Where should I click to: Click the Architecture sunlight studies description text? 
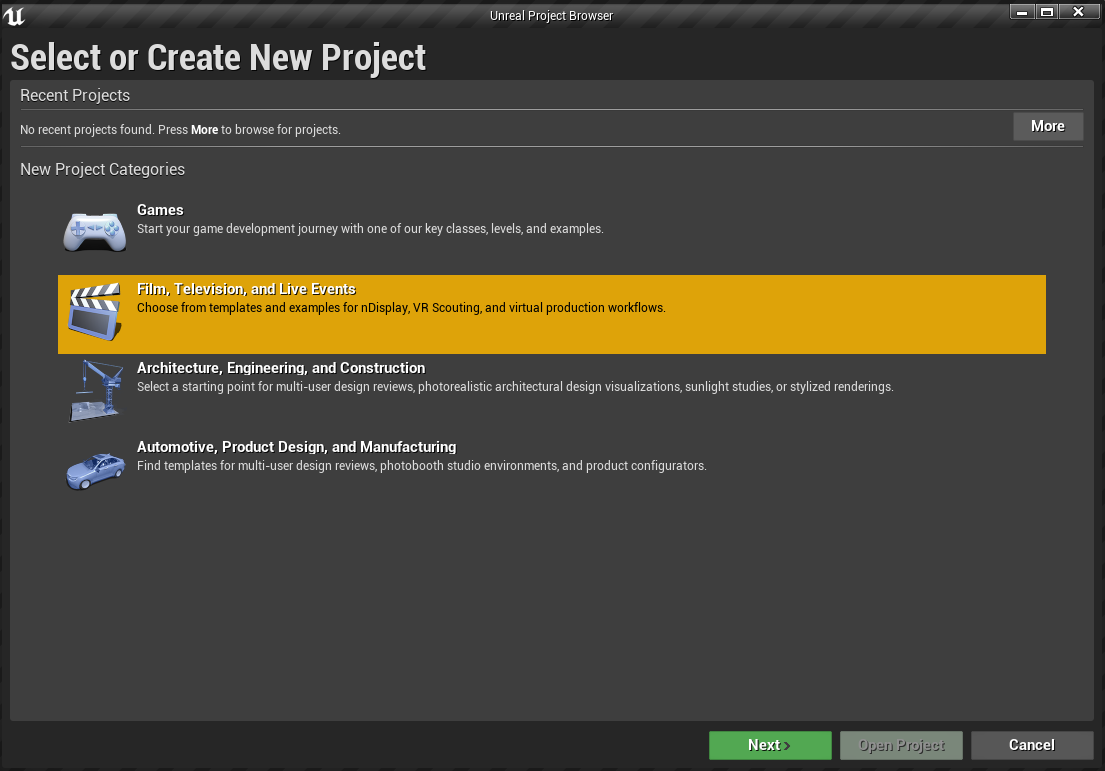pos(515,387)
